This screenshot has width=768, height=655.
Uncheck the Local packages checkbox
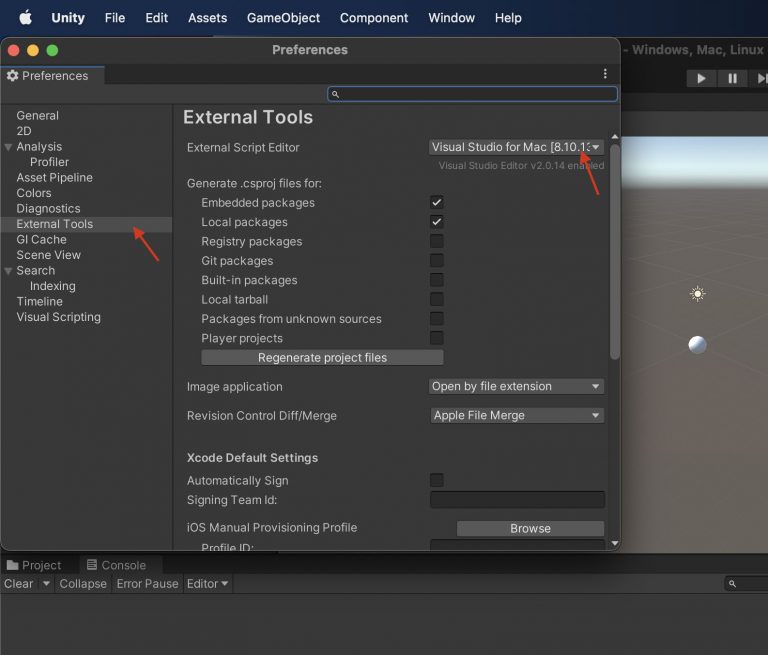[x=436, y=222]
